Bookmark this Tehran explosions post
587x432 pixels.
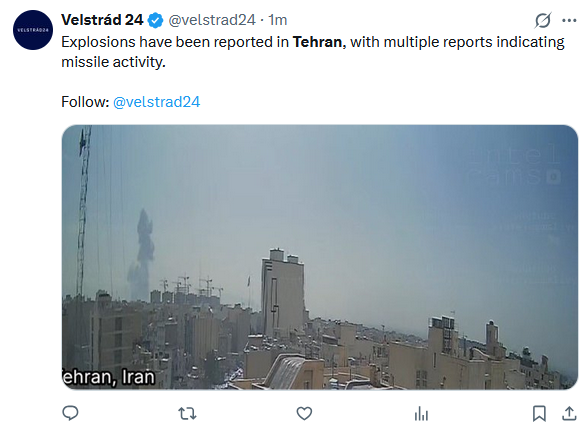click(x=539, y=414)
